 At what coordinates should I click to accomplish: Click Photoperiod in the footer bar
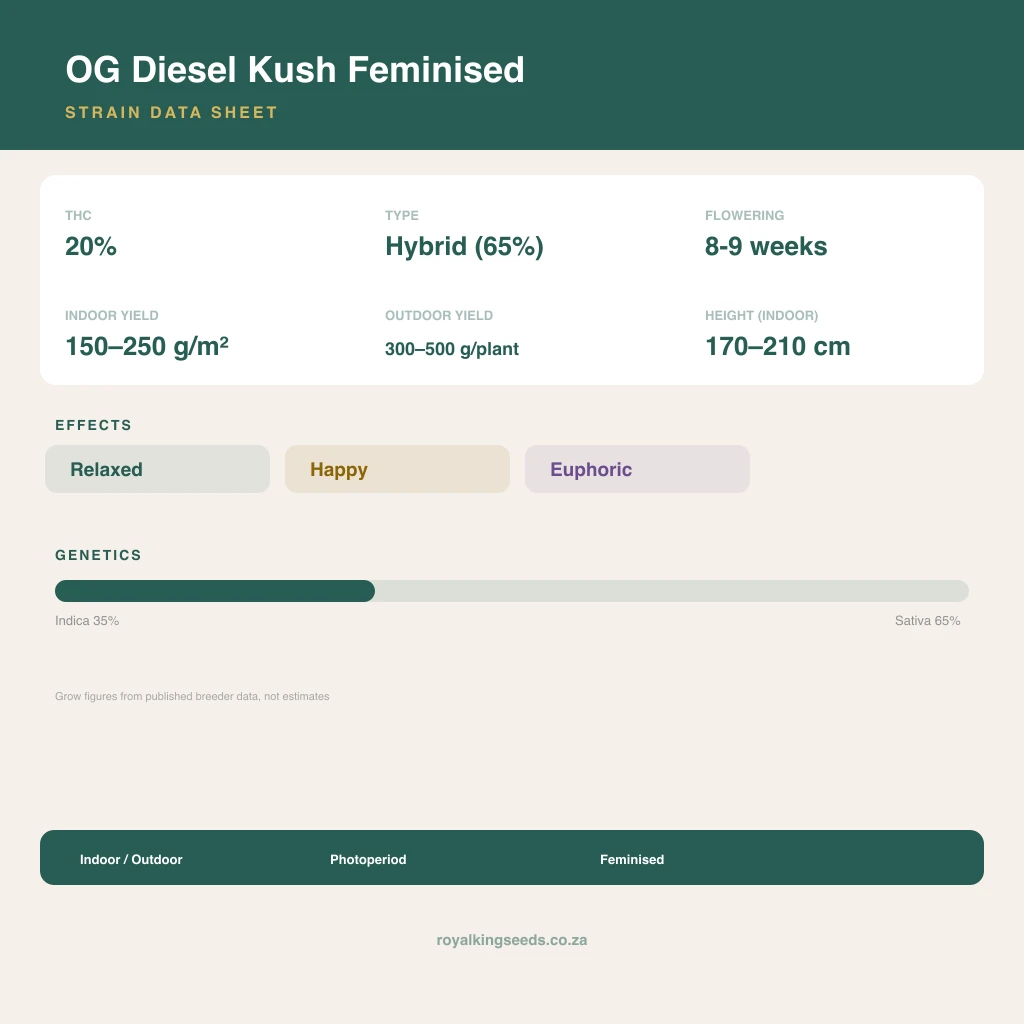click(368, 859)
